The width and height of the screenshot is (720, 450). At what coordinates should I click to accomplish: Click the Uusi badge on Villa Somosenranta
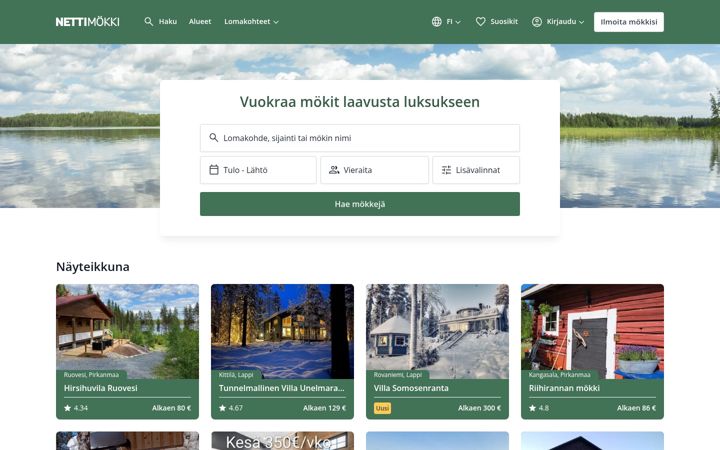coord(382,408)
